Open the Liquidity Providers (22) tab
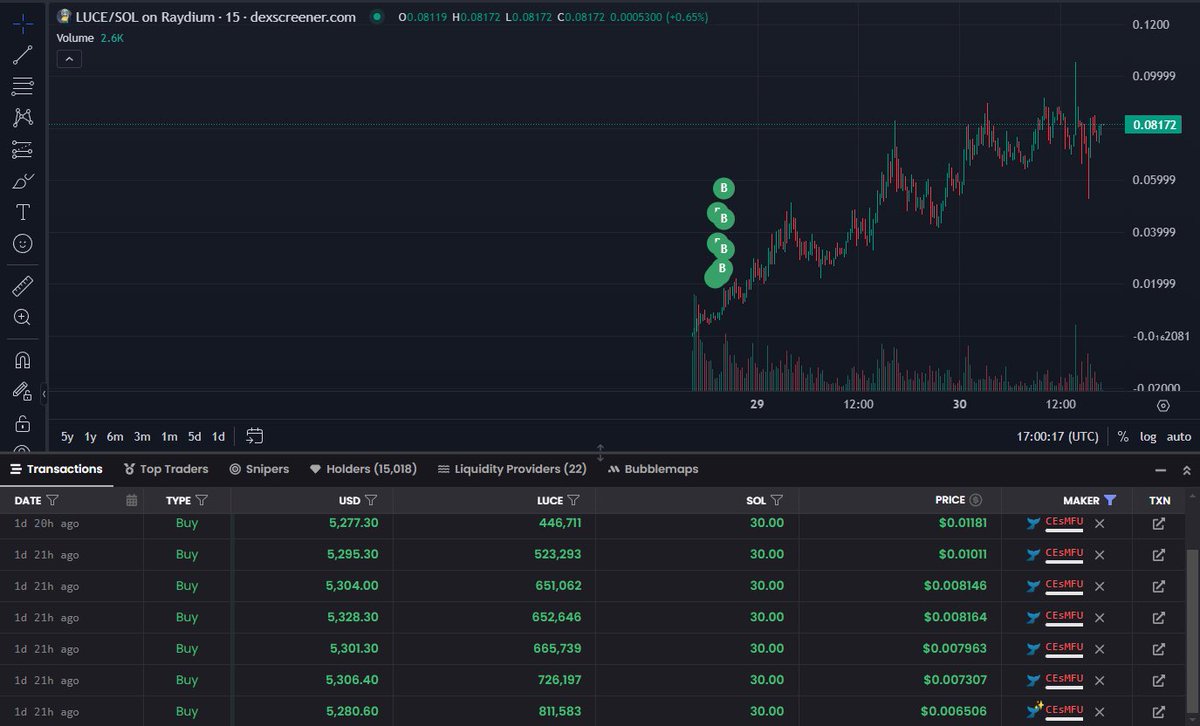1200x726 pixels. (x=512, y=469)
